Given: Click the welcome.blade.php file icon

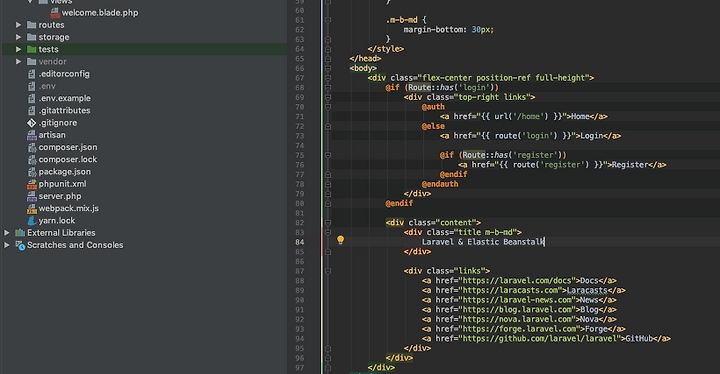Looking at the screenshot, I should click(55, 13).
